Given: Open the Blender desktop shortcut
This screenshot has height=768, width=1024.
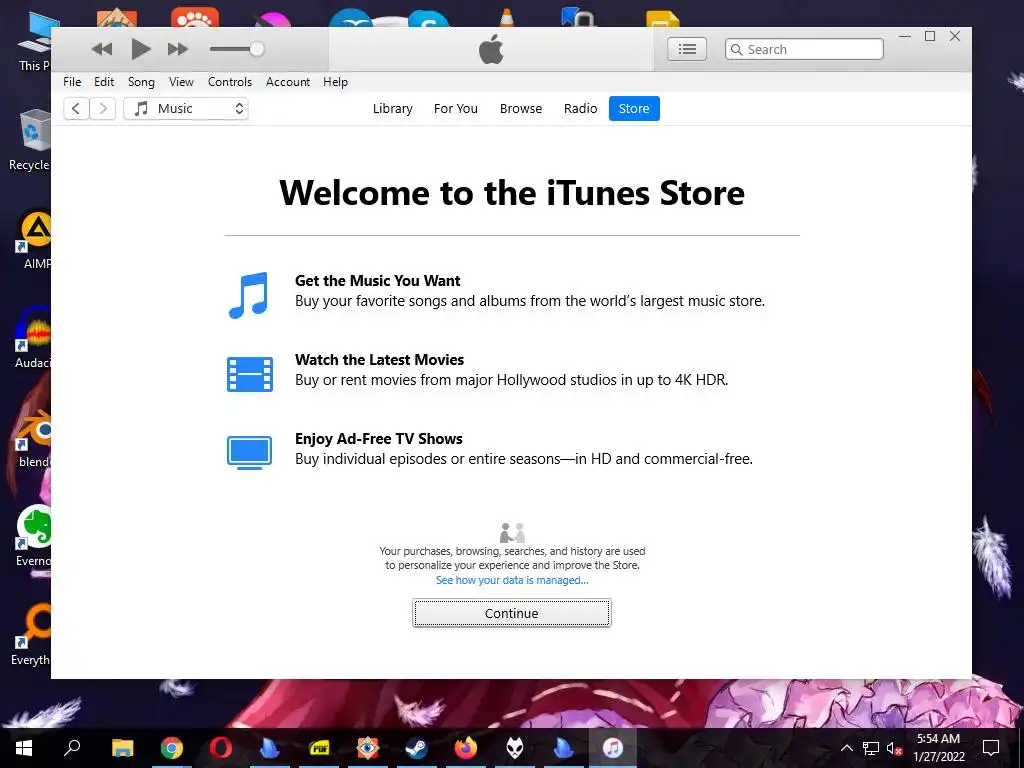Looking at the screenshot, I should 34,437.
